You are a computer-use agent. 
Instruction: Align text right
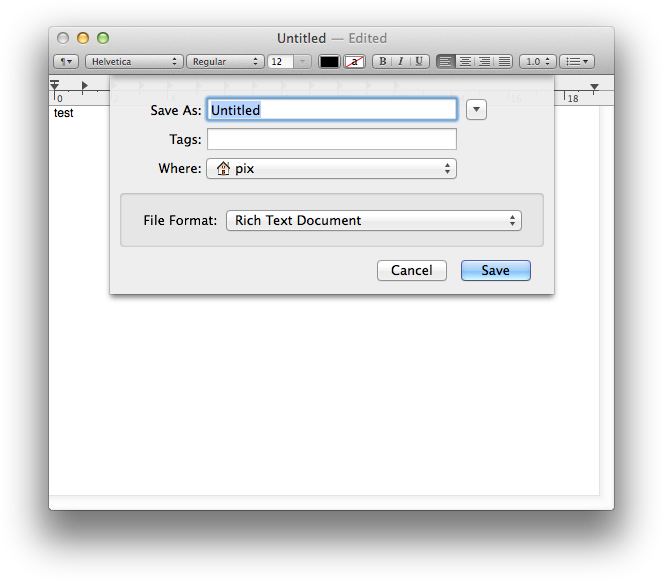(485, 62)
